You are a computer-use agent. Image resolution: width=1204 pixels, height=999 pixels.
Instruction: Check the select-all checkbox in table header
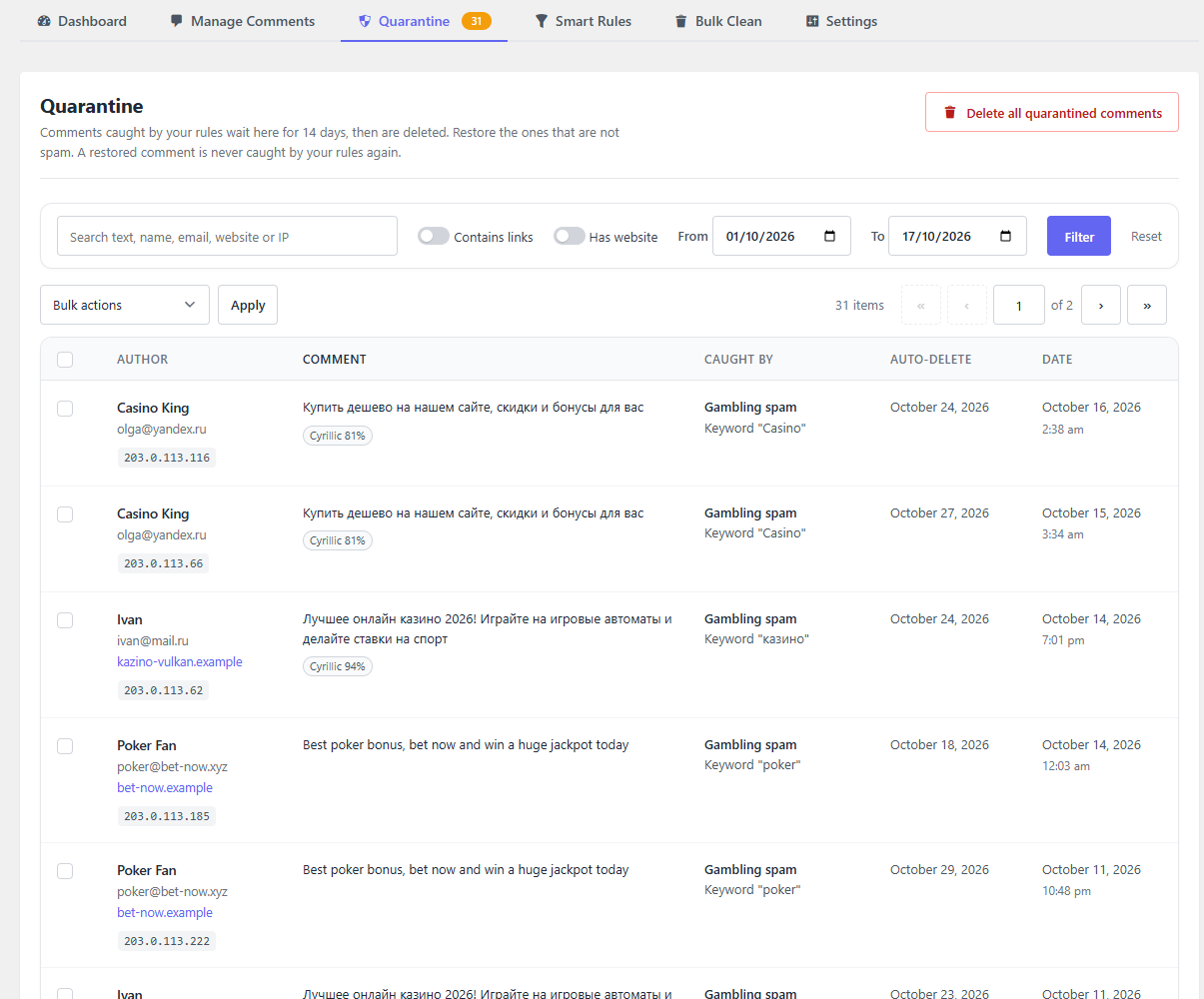click(x=65, y=360)
